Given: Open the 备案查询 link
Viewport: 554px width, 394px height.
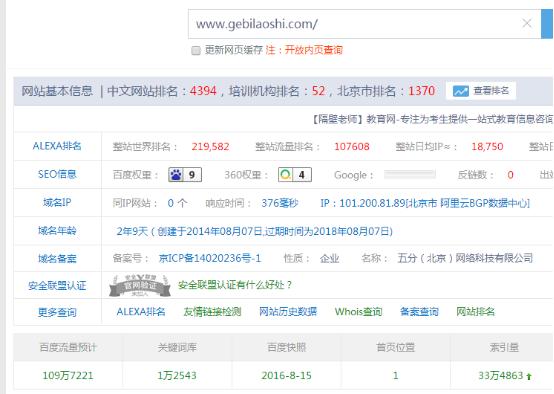Looking at the screenshot, I should [419, 312].
